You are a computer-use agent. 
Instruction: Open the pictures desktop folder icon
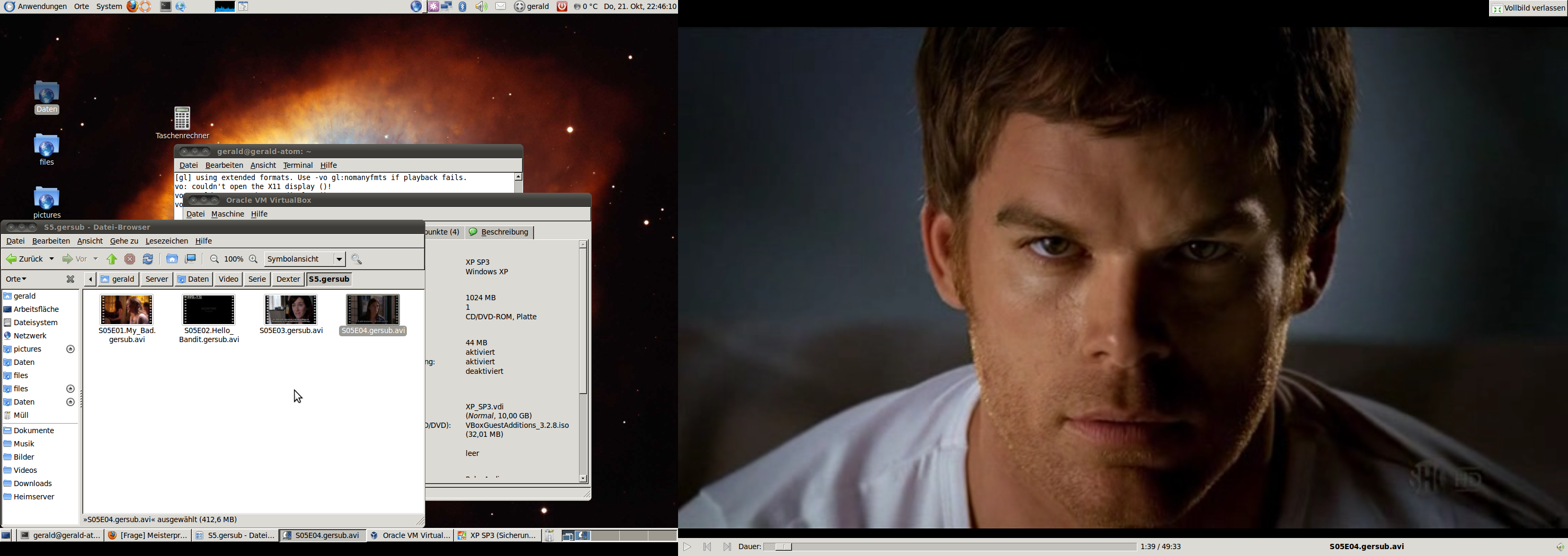click(x=47, y=203)
